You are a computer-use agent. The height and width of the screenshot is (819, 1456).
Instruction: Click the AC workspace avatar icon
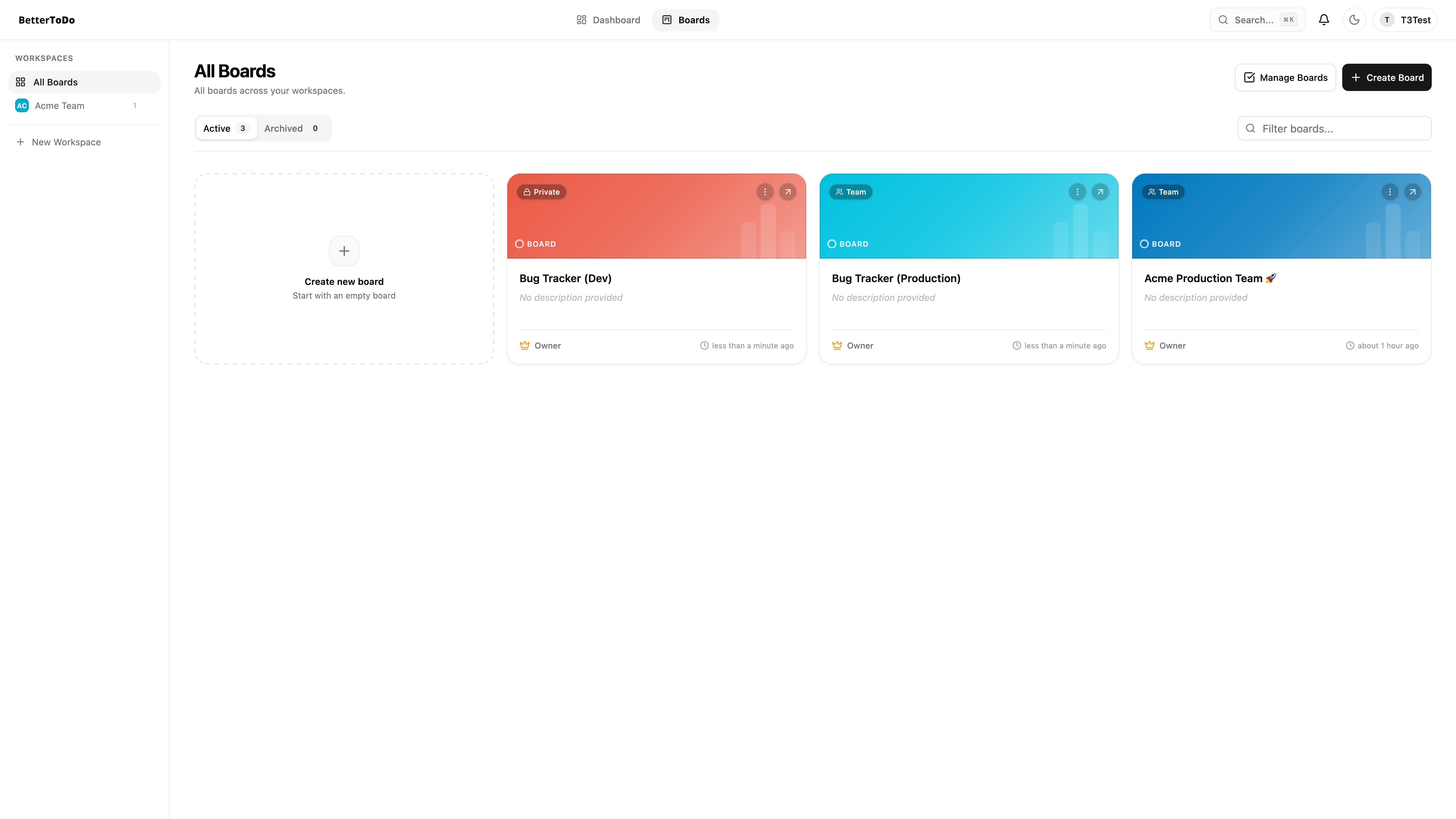coord(22,106)
